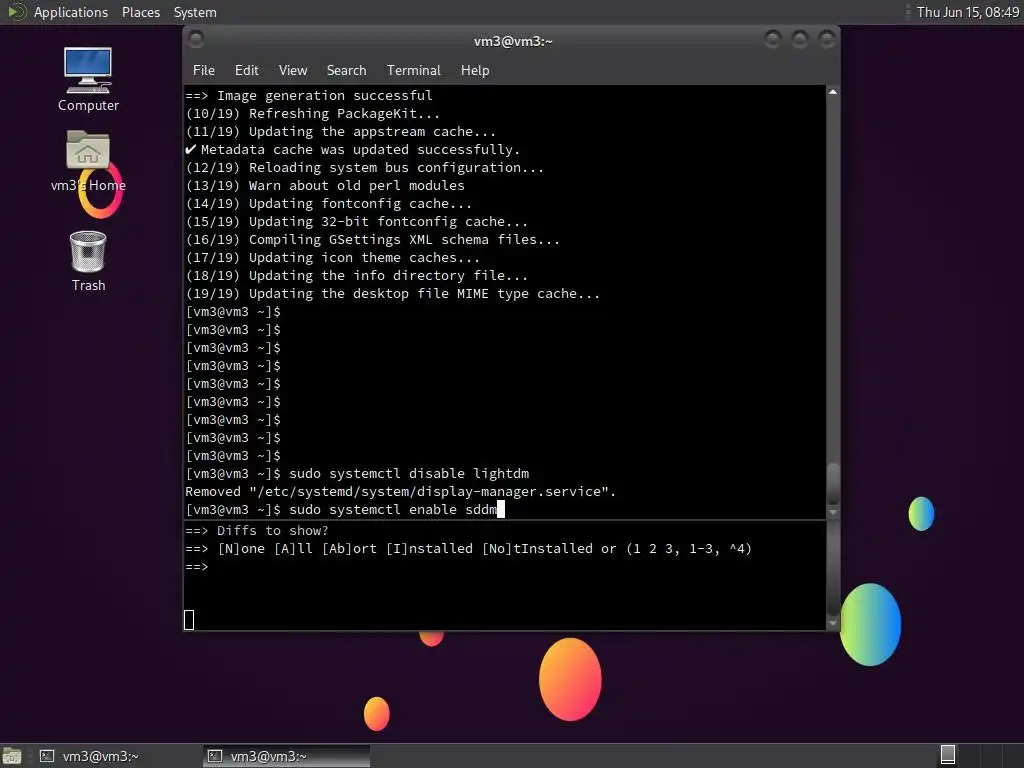Click the 'Image generation successful' line

(x=309, y=95)
